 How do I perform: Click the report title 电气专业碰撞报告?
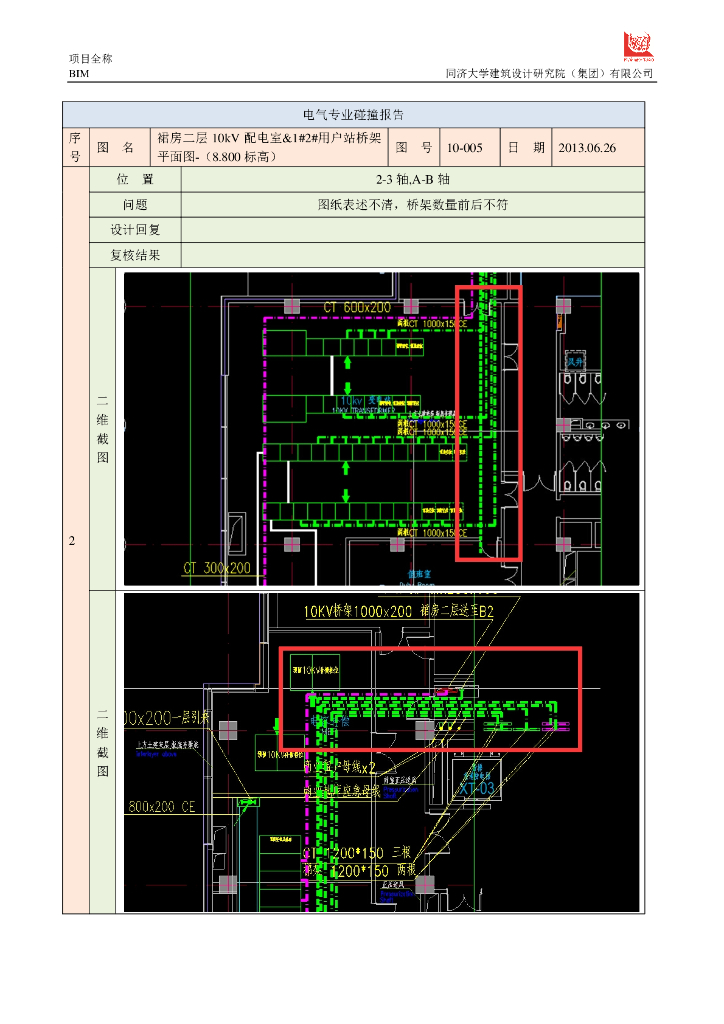click(353, 115)
